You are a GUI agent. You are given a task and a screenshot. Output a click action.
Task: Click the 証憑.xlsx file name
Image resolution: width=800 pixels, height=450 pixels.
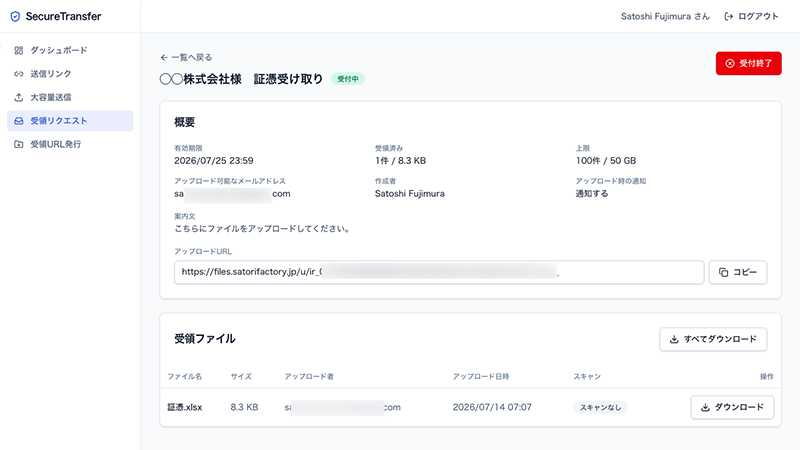[x=185, y=407]
